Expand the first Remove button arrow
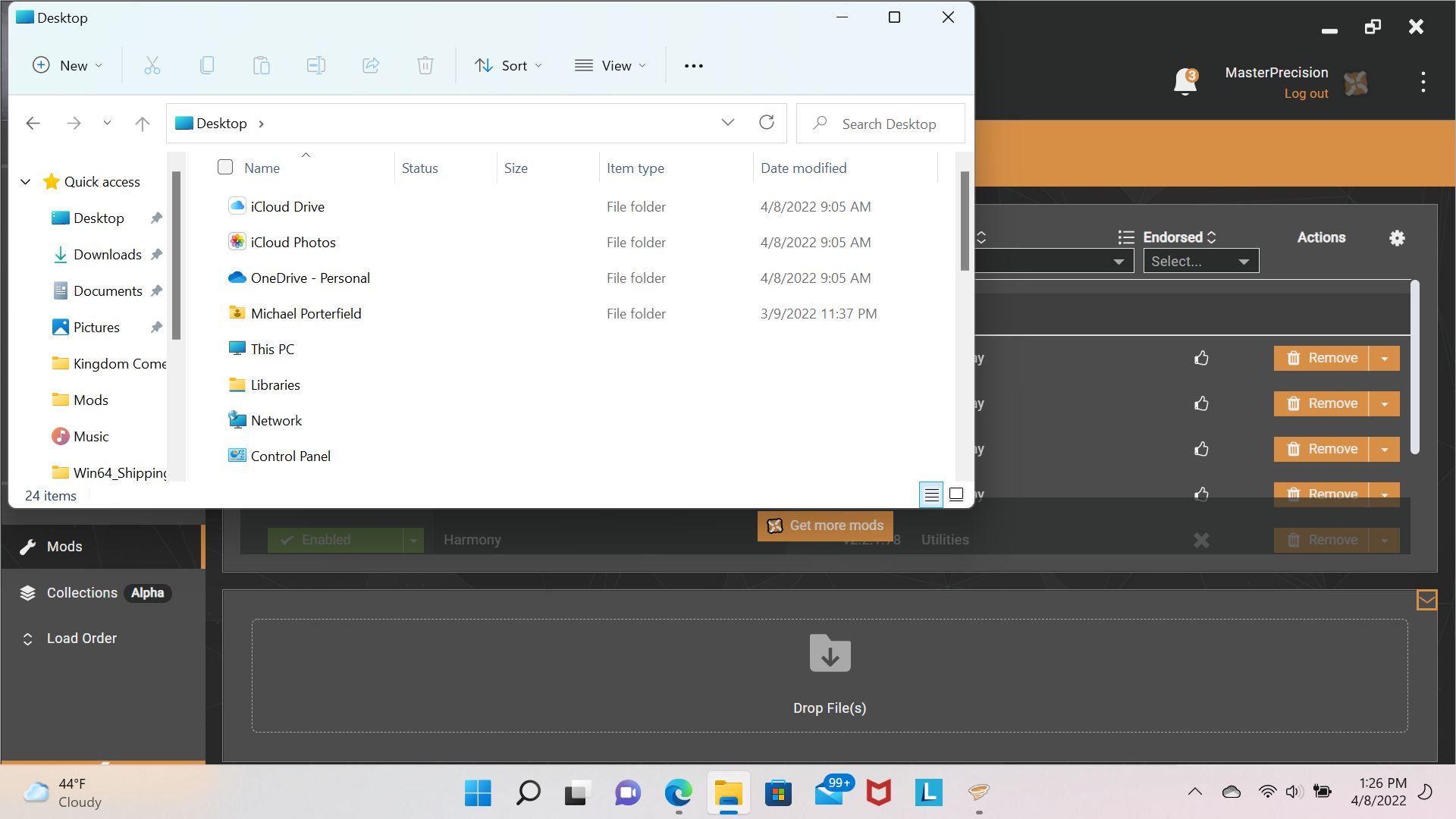Image resolution: width=1456 pixels, height=819 pixels. 1385,358
